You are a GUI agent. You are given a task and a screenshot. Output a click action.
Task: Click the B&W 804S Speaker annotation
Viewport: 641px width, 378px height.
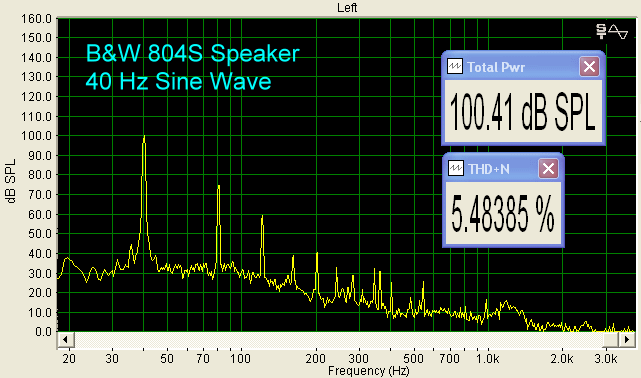(193, 53)
